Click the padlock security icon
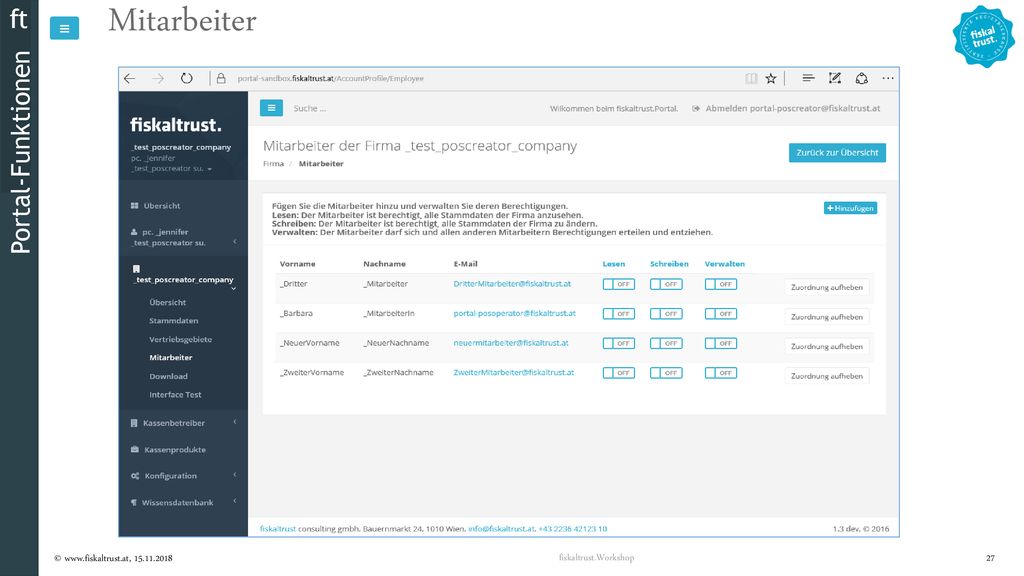The width and height of the screenshot is (1024, 576). tap(221, 78)
